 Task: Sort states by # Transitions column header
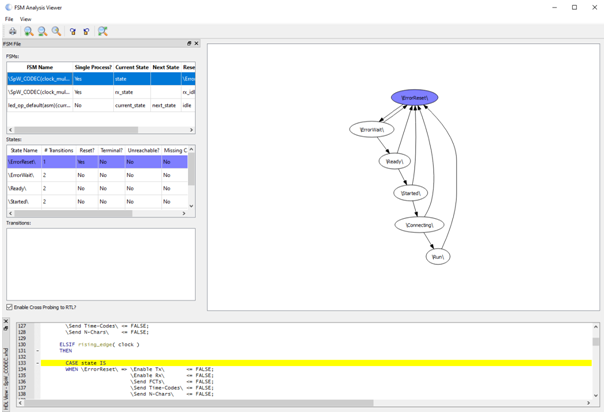(58, 150)
